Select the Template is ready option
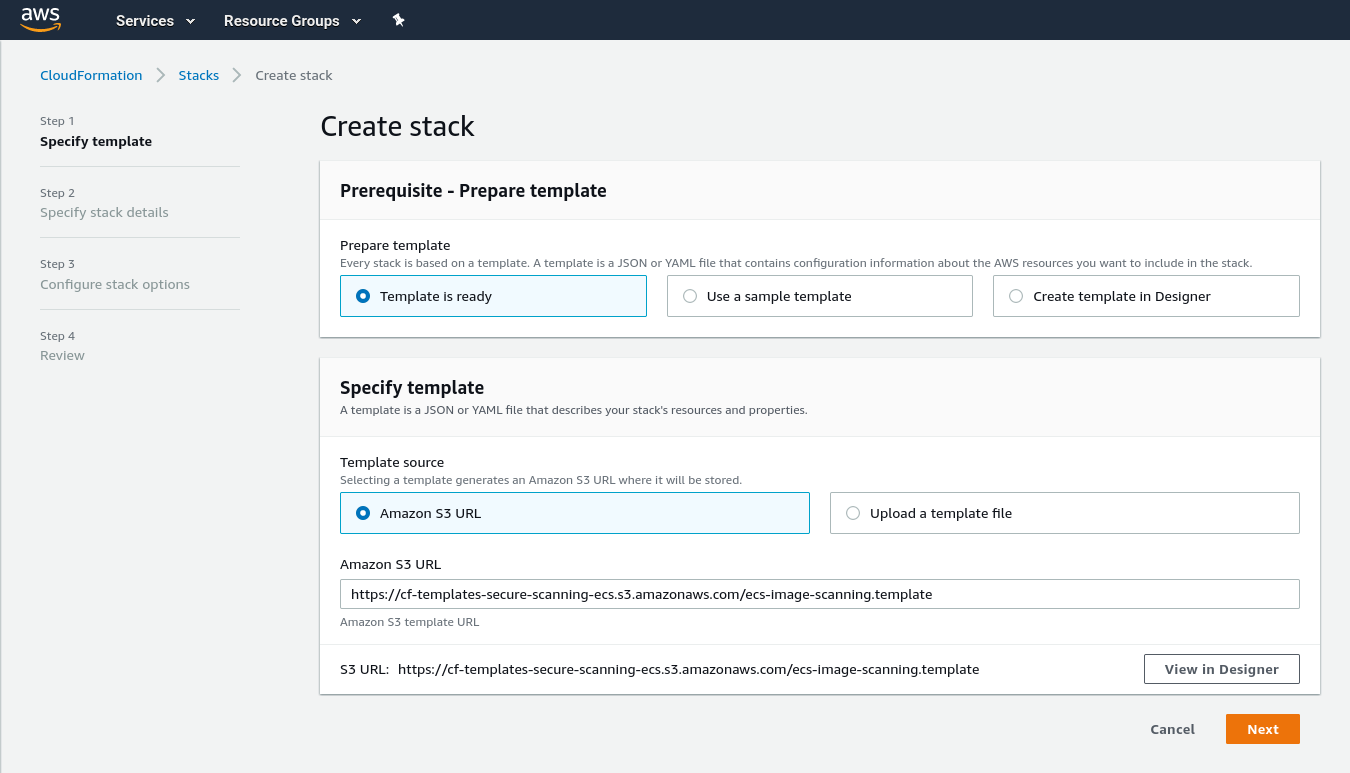This screenshot has width=1350, height=773. (x=493, y=296)
